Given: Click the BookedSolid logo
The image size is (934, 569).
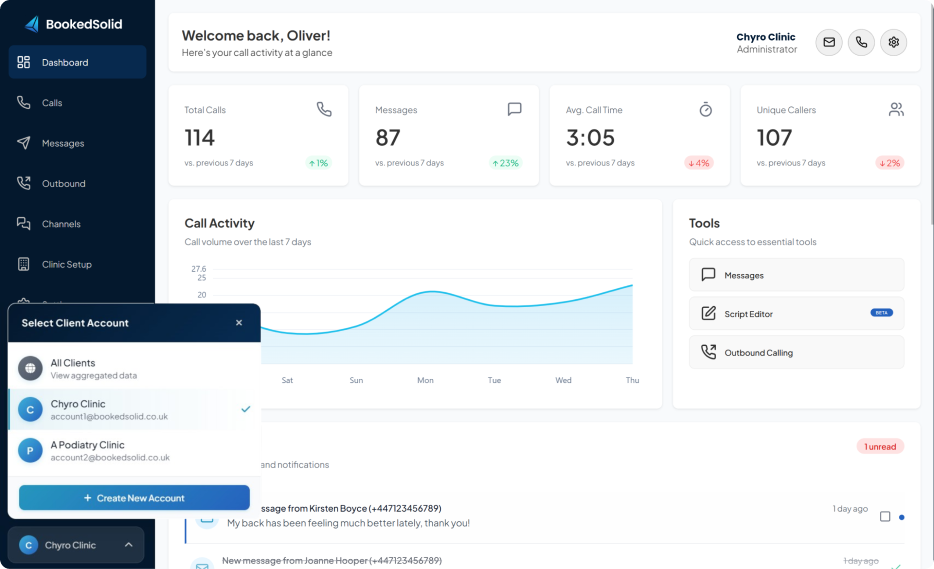Looking at the screenshot, I should (x=74, y=23).
